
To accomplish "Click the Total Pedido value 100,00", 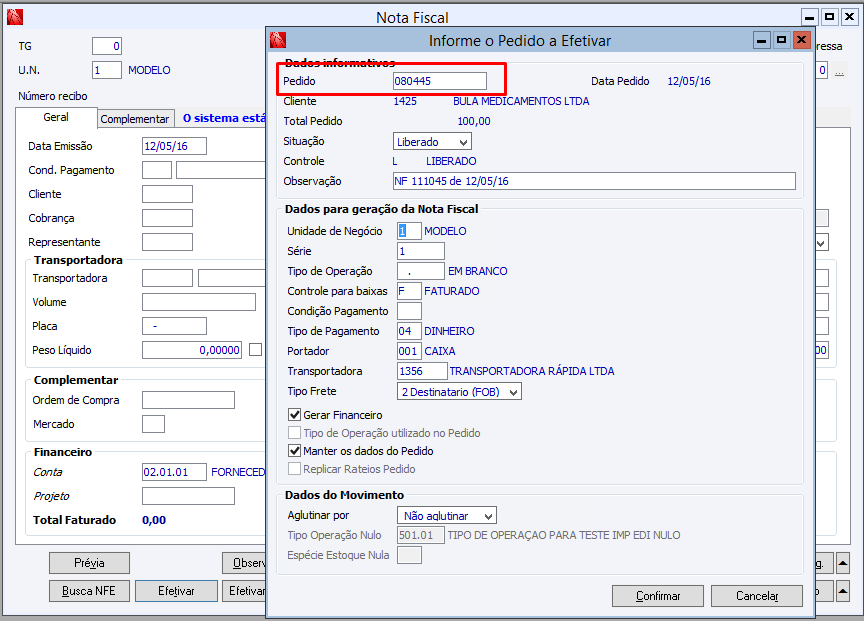I will click(x=474, y=121).
